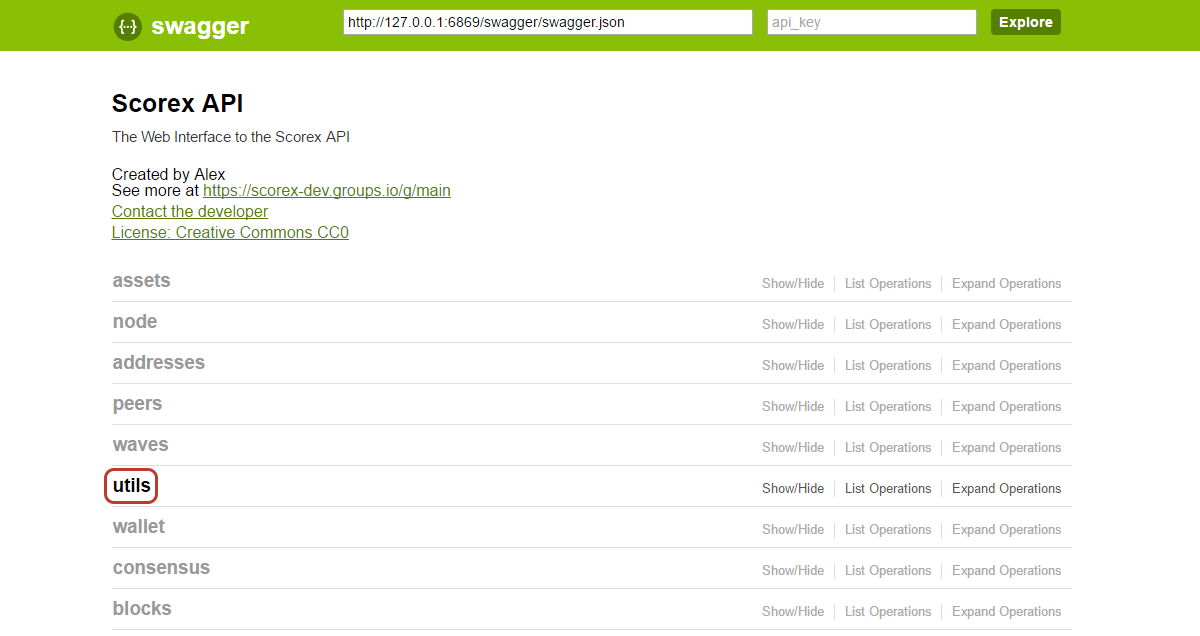List Operations for consensus
The image size is (1200, 636).
tap(888, 570)
